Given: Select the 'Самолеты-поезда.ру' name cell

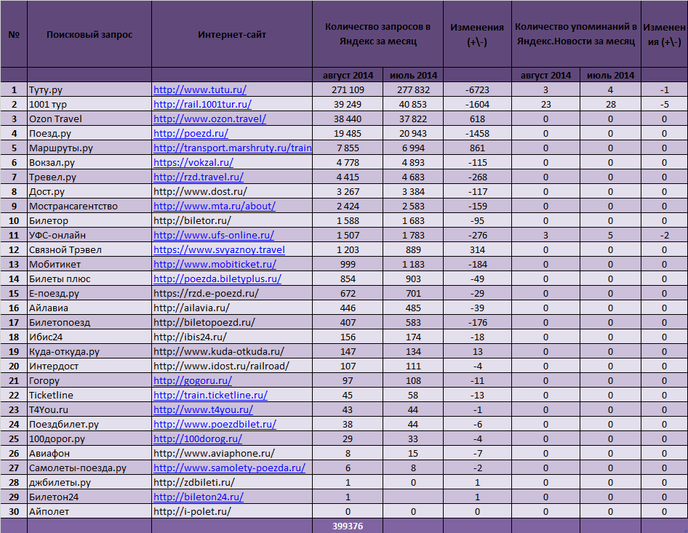Looking at the screenshot, I should [x=90, y=468].
